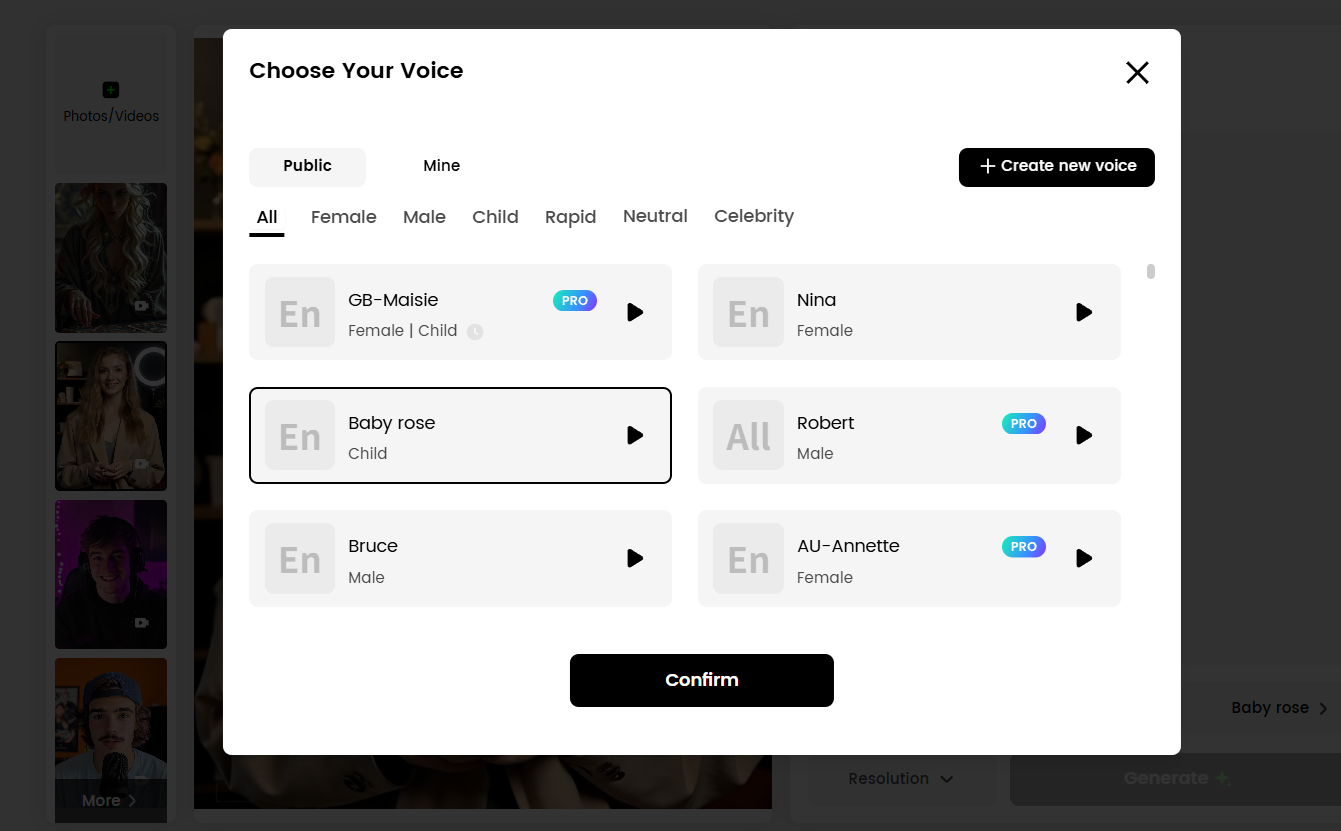The height and width of the screenshot is (831, 1341).
Task: Preview AU-Annette voice audio
Action: pos(1084,558)
